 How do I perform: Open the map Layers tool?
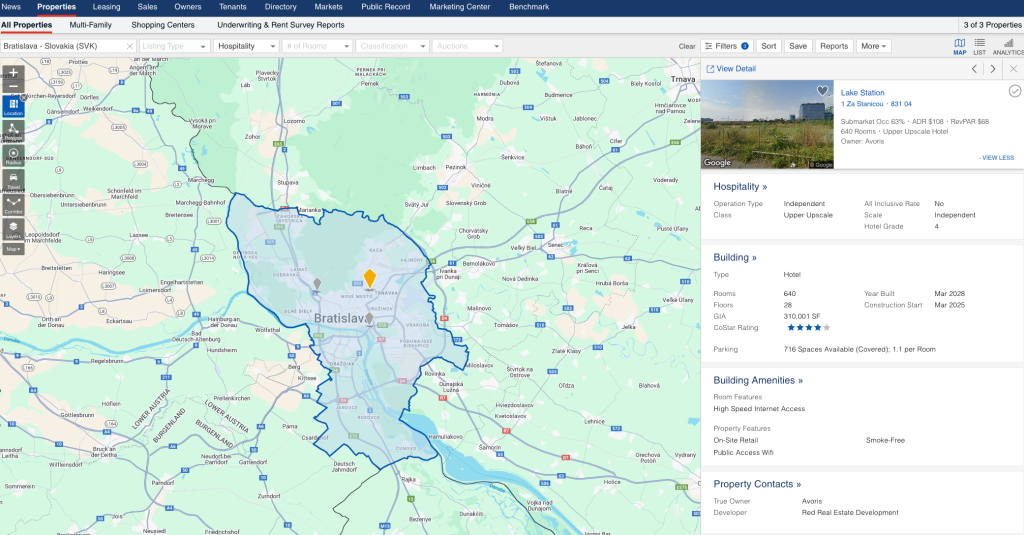pyautogui.click(x=13, y=229)
